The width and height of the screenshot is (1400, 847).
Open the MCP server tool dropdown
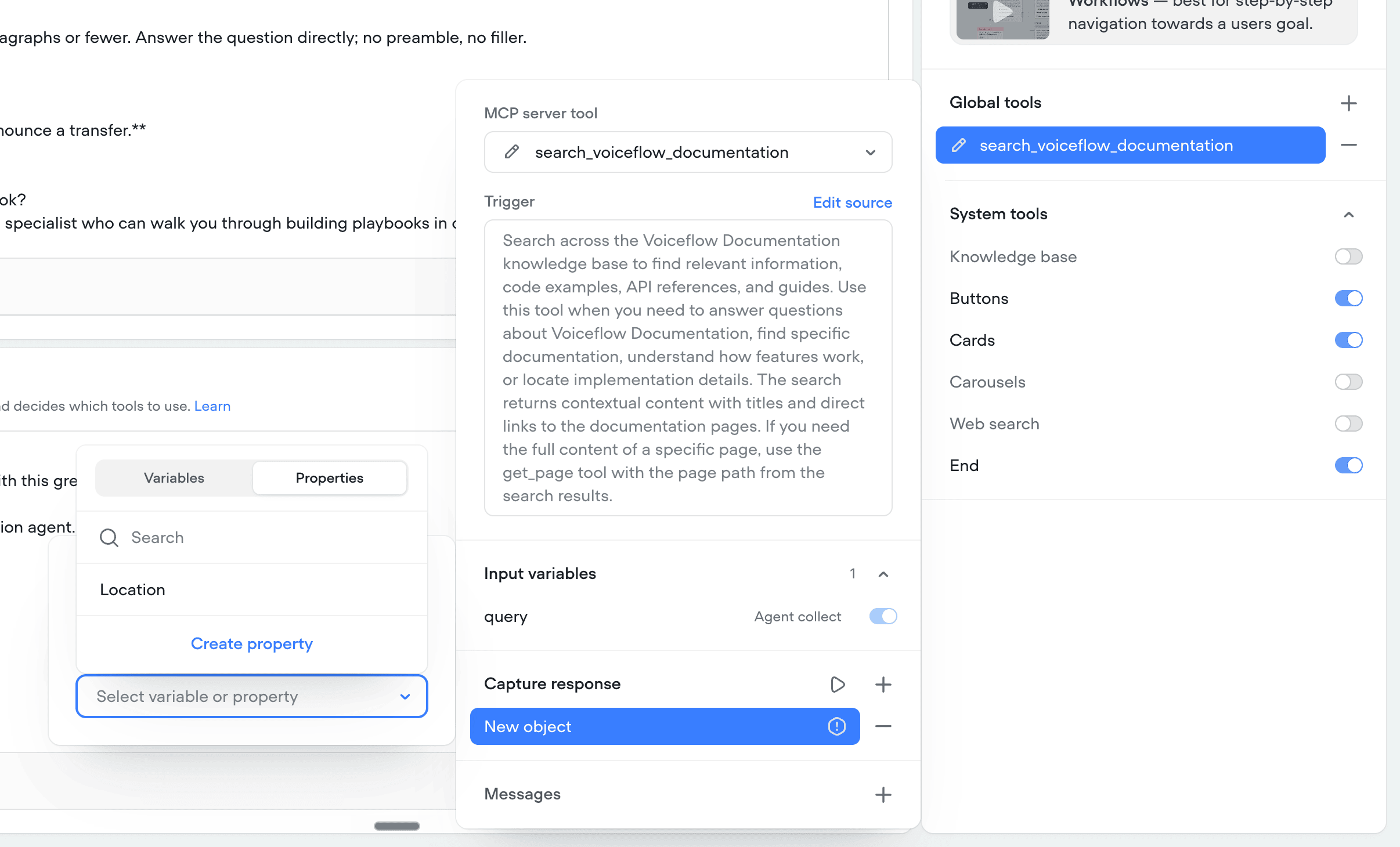[688, 152]
